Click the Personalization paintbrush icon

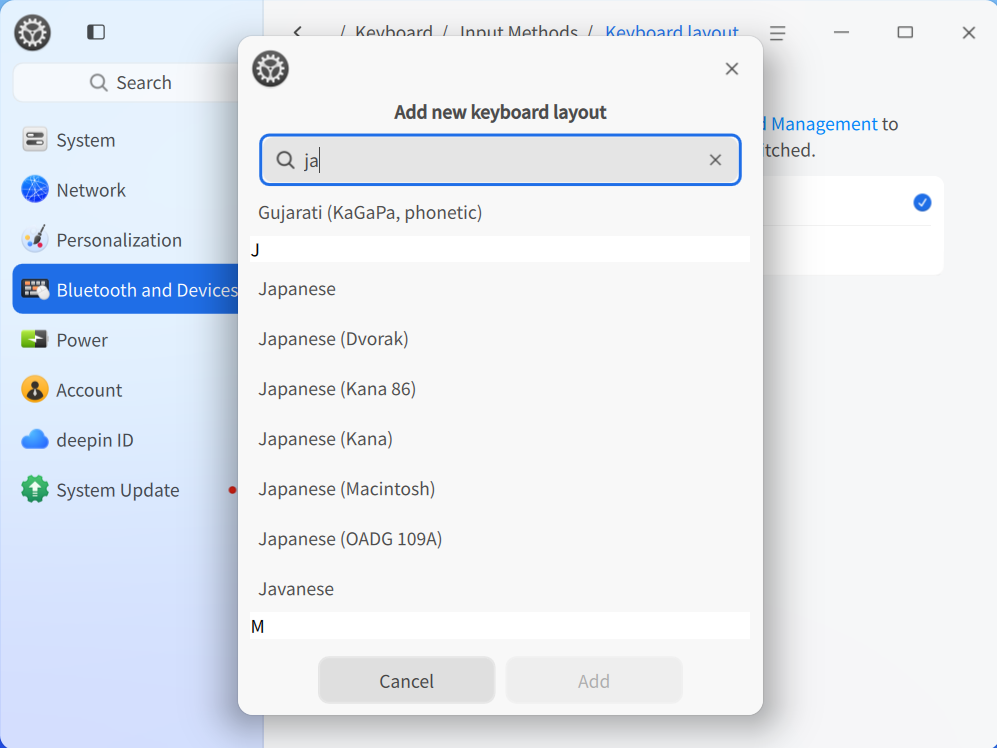coord(34,239)
